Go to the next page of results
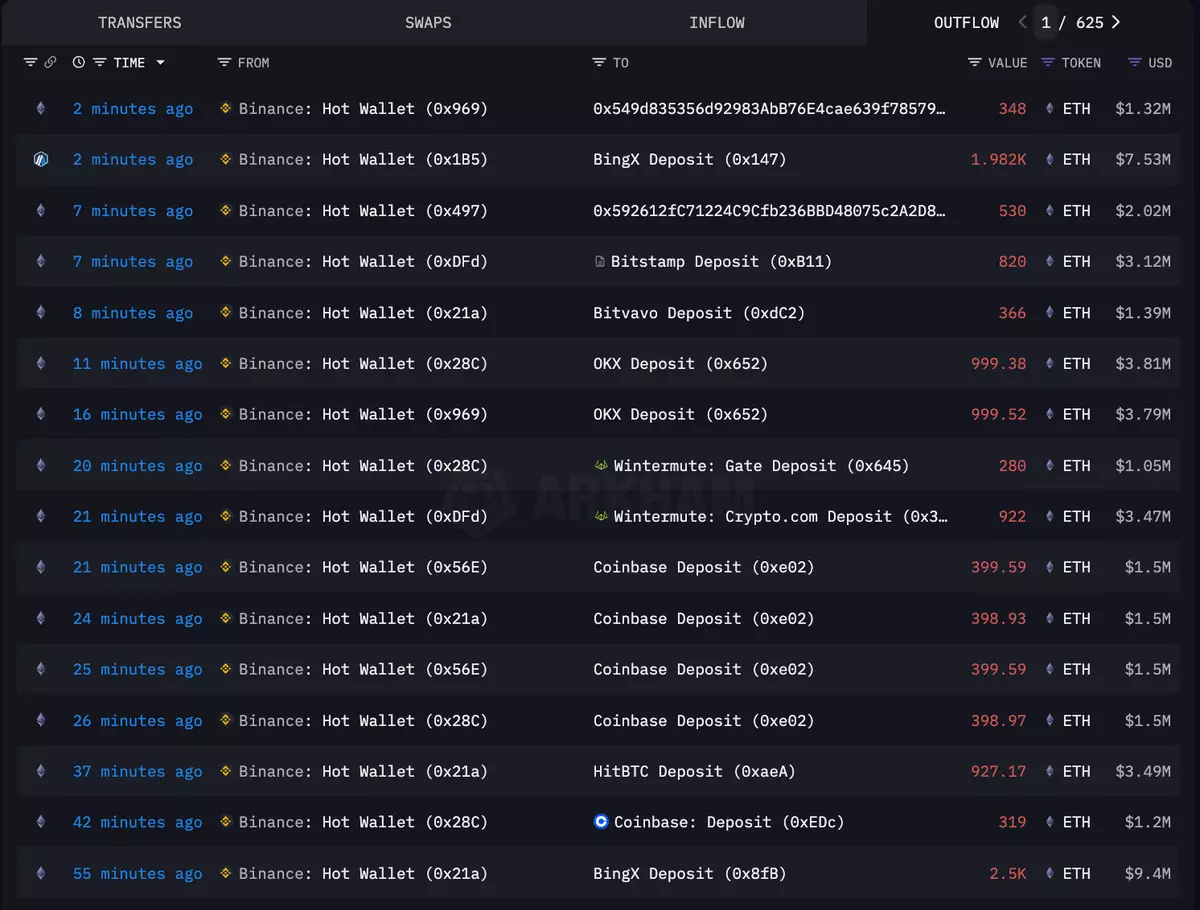This screenshot has width=1200, height=910. [1116, 22]
